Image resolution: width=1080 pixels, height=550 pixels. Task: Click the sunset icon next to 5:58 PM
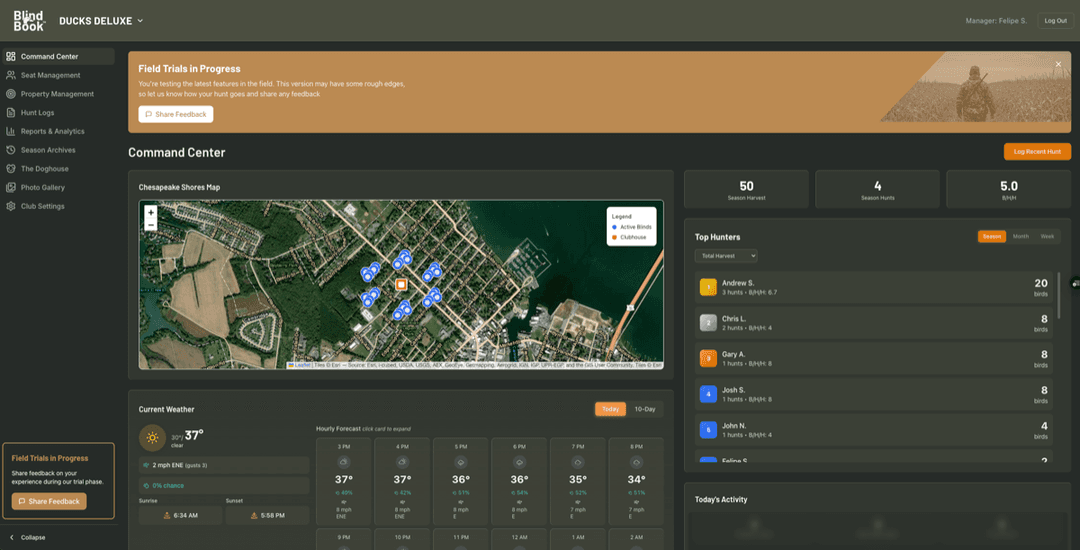[254, 516]
